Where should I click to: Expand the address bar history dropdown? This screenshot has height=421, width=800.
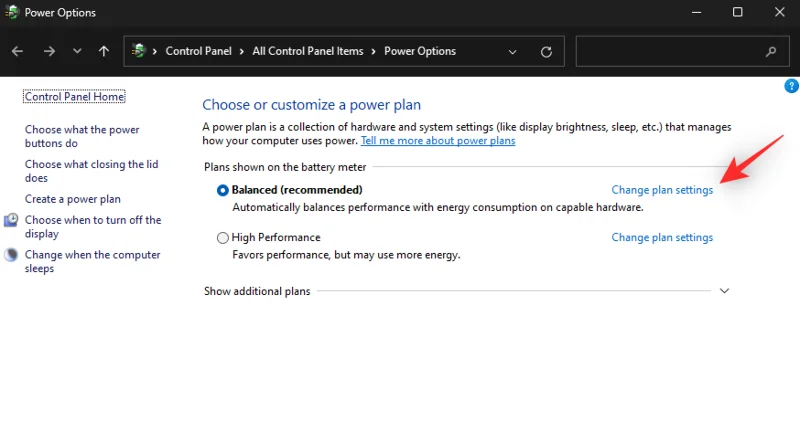513,52
